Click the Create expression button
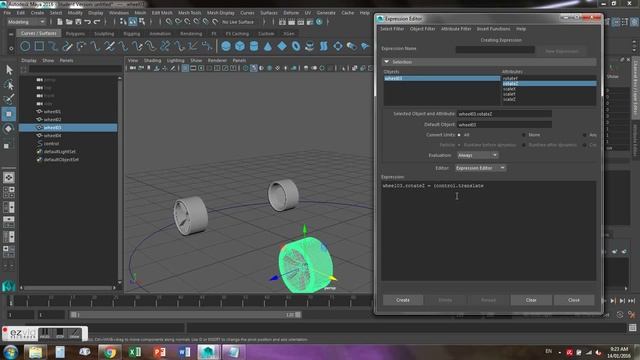640x360 pixels. (x=402, y=300)
